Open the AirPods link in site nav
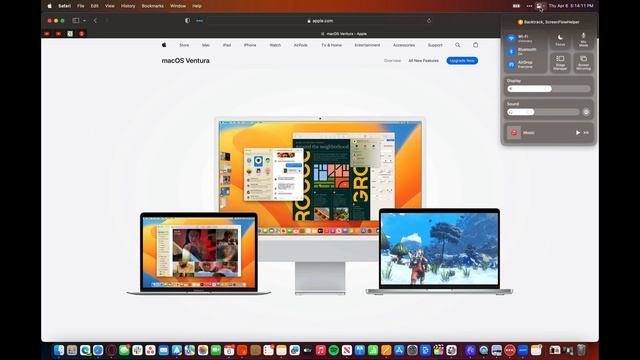The width and height of the screenshot is (640, 360). (301, 45)
